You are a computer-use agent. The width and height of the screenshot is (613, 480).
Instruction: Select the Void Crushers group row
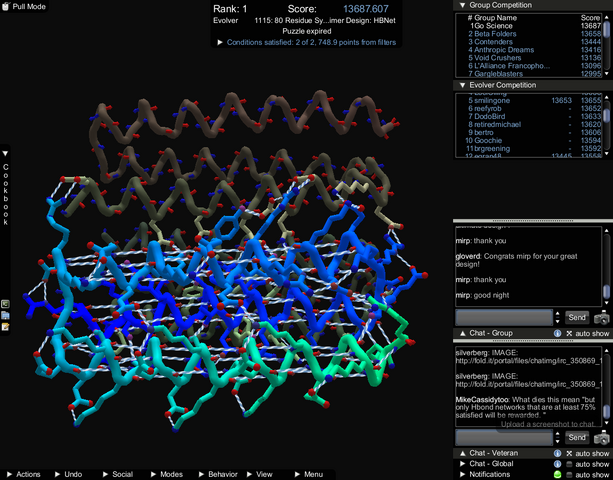[x=529, y=58]
